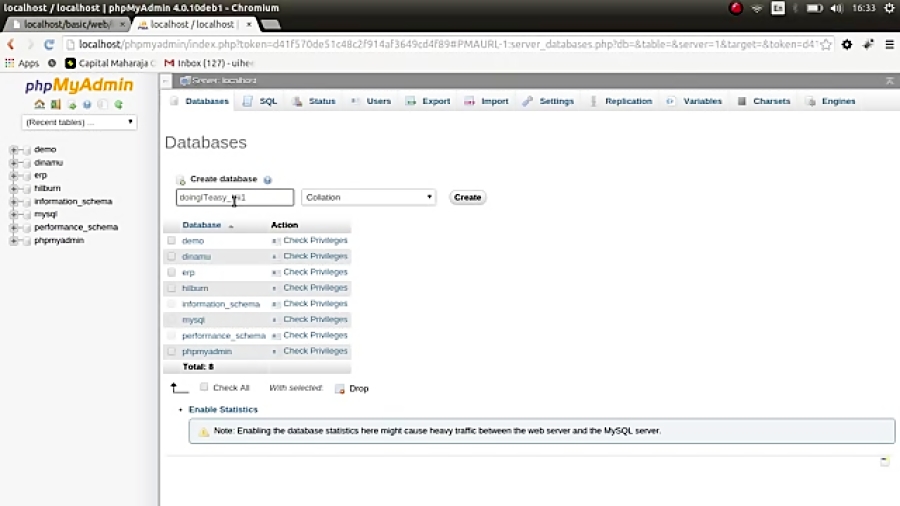Open the Collation dropdown
Viewport: 900px width, 506px height.
368,197
